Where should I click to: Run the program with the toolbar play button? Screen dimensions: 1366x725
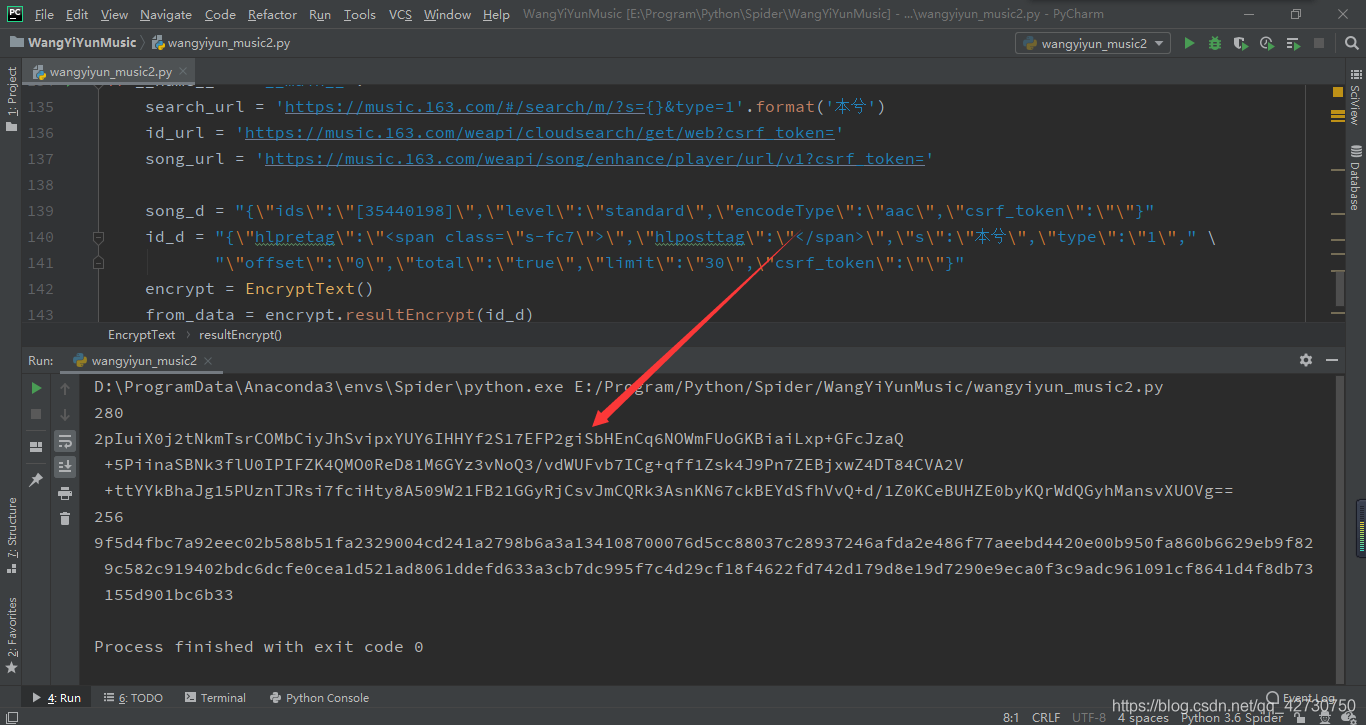pyautogui.click(x=1189, y=43)
